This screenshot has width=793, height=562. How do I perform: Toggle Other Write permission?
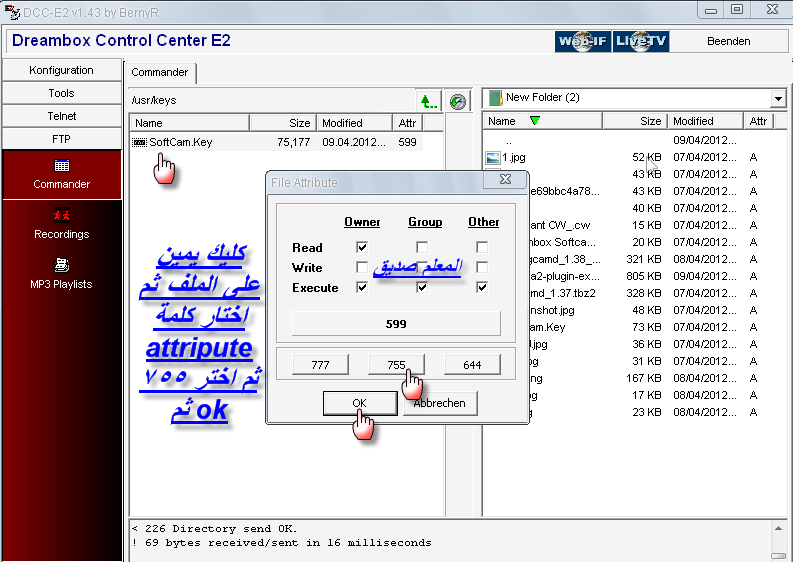(x=482, y=267)
